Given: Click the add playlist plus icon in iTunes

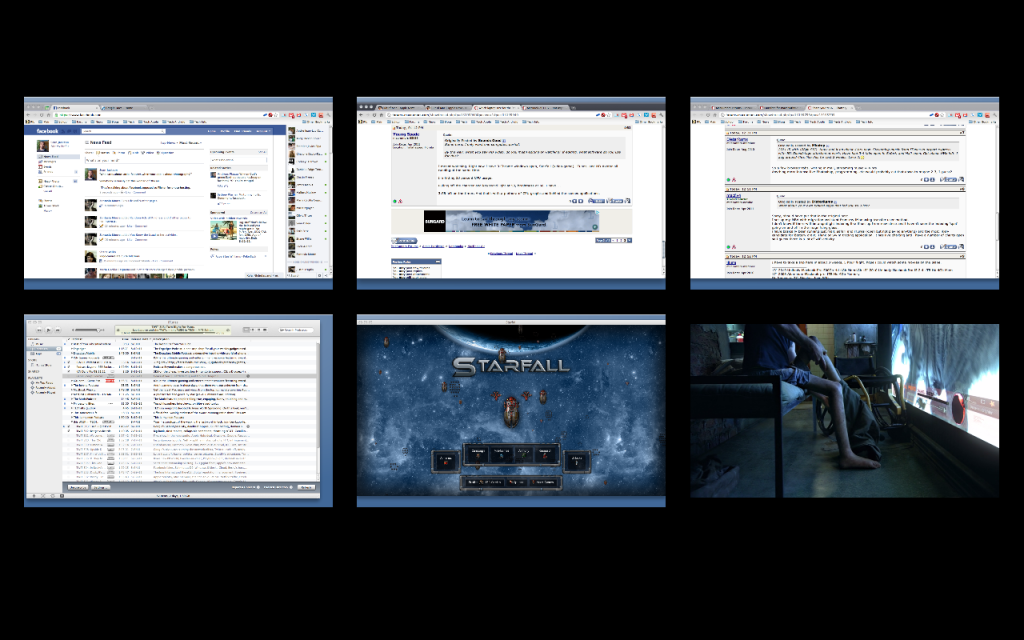Looking at the screenshot, I should click(x=34, y=496).
